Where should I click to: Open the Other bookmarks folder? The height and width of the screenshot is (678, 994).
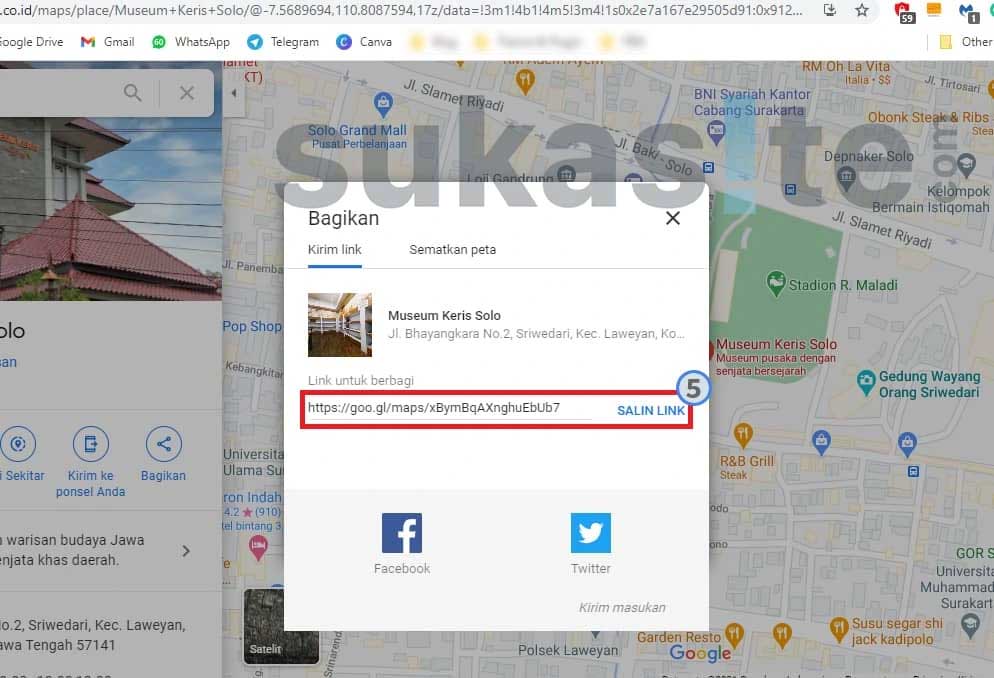coord(965,42)
